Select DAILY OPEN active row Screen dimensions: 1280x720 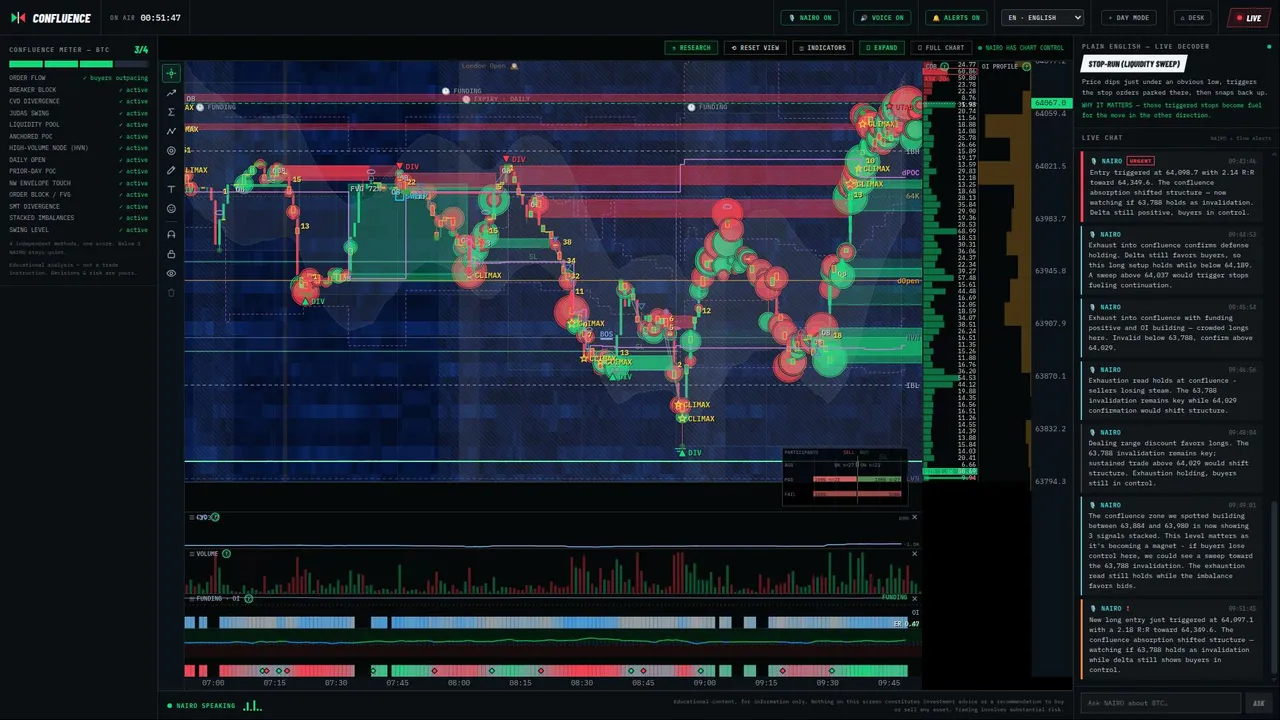[78, 160]
